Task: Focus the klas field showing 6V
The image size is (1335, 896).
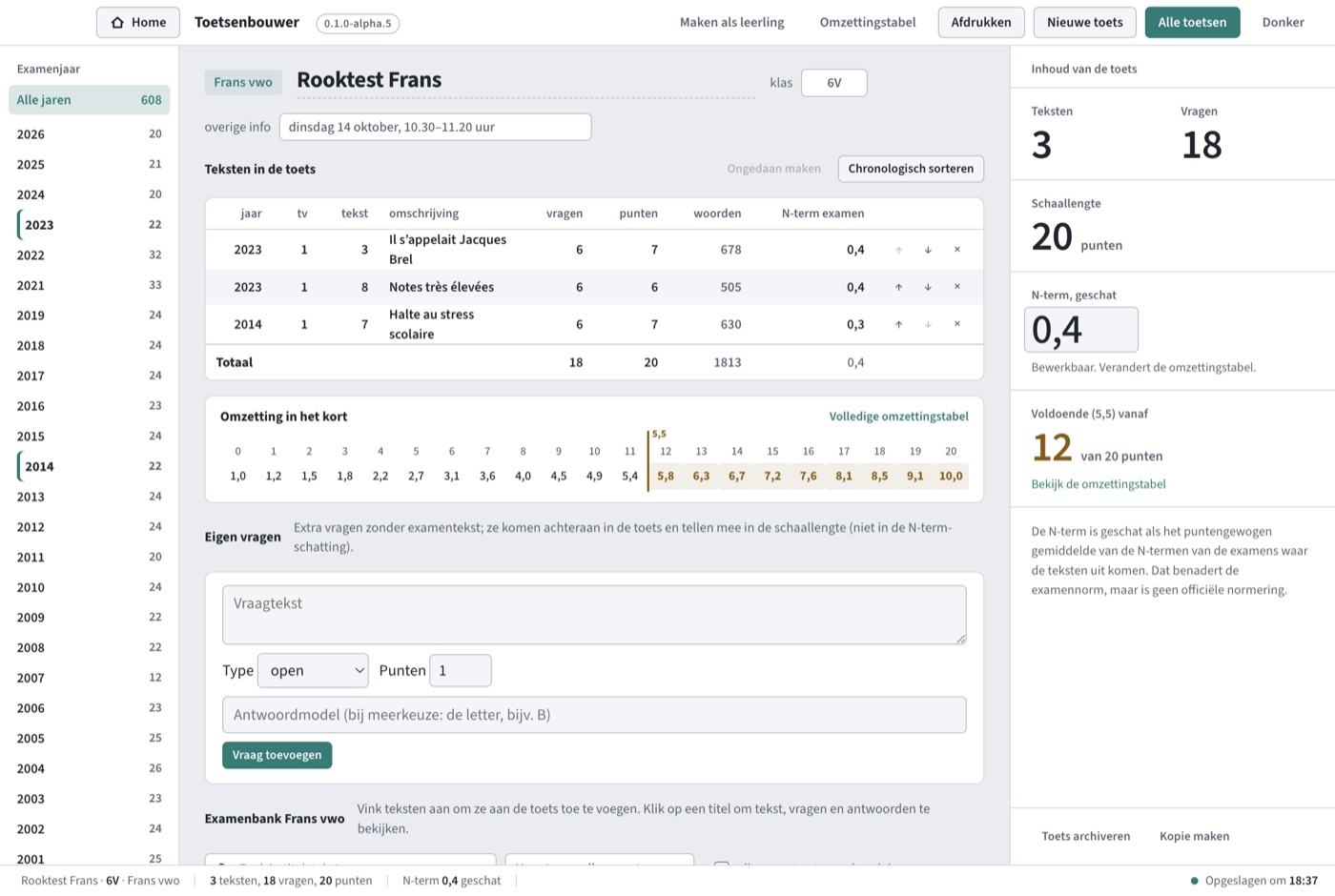Action: click(x=834, y=83)
